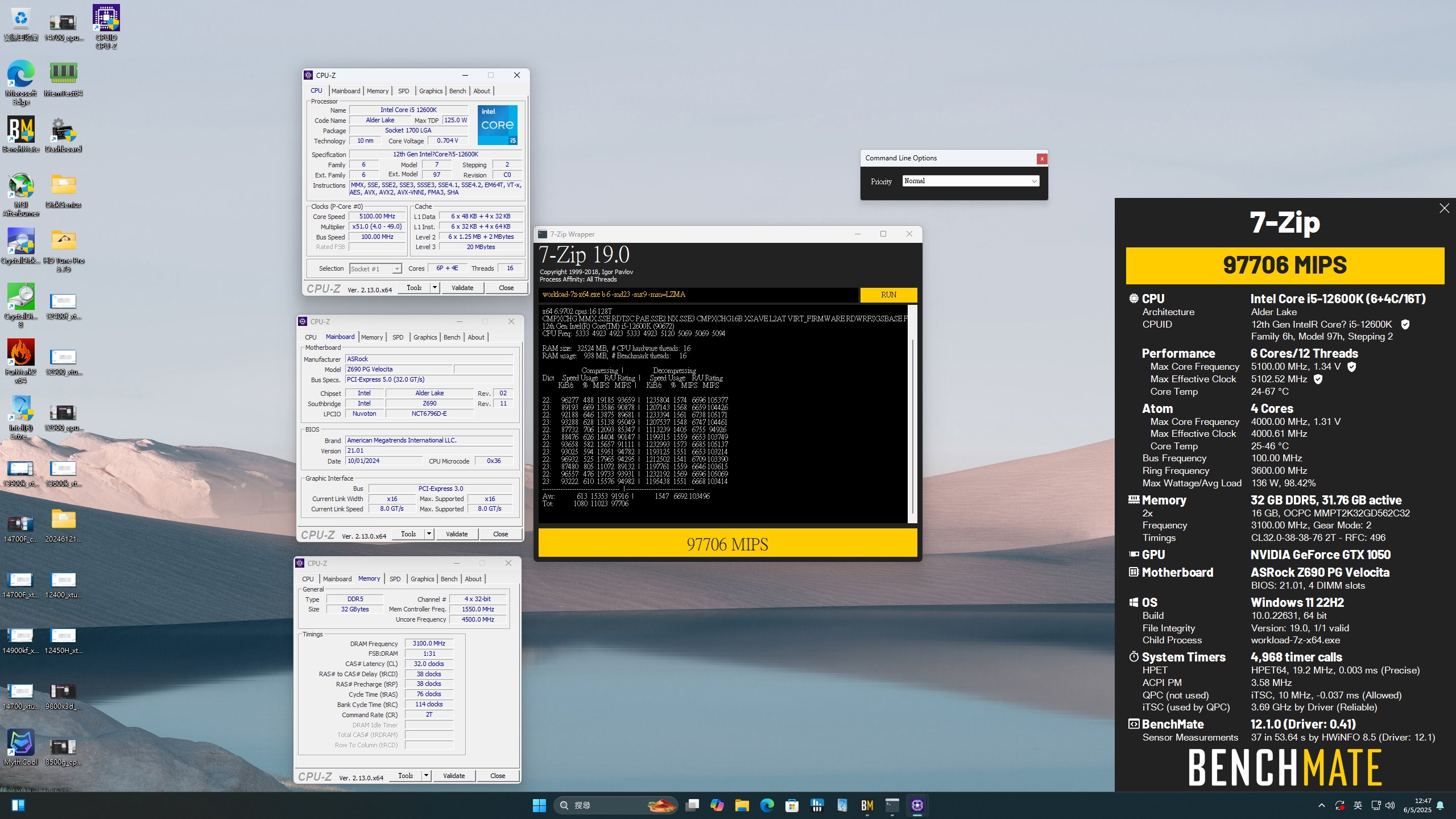Show hidden system tray icons
Image resolution: width=1456 pixels, height=819 pixels.
pos(1322,805)
